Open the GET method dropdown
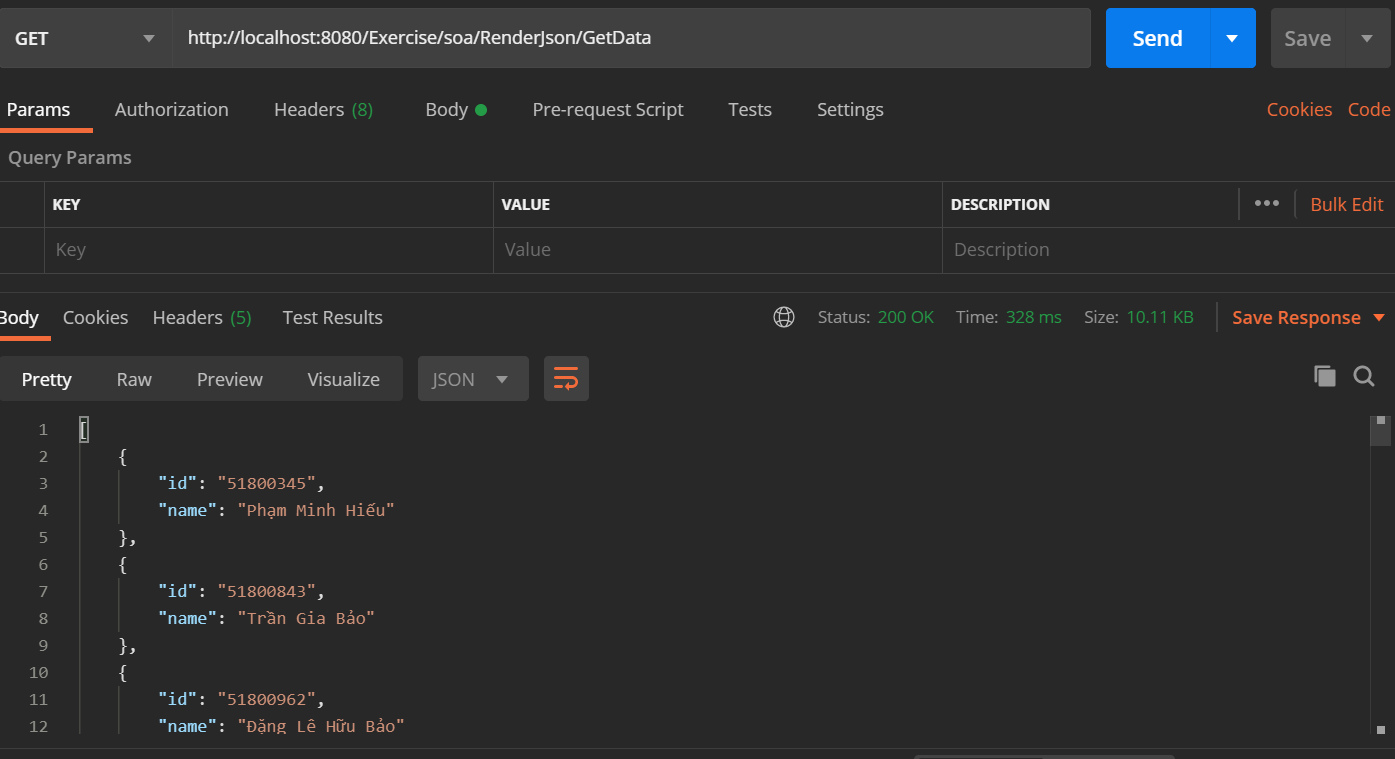1395x759 pixels. (85, 38)
